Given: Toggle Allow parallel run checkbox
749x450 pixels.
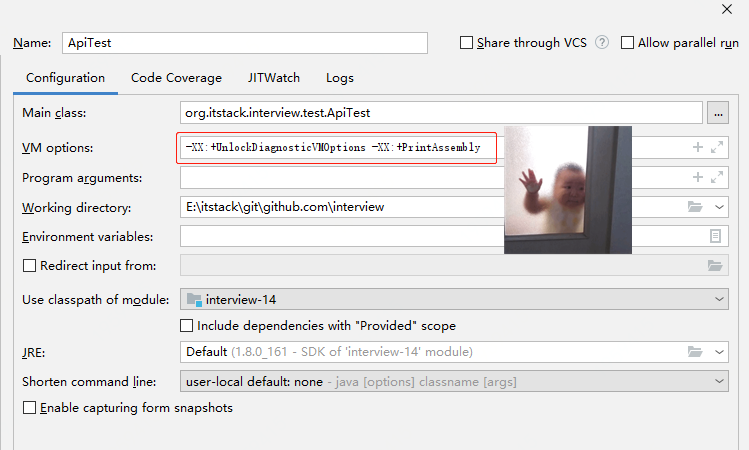Looking at the screenshot, I should (x=628, y=43).
